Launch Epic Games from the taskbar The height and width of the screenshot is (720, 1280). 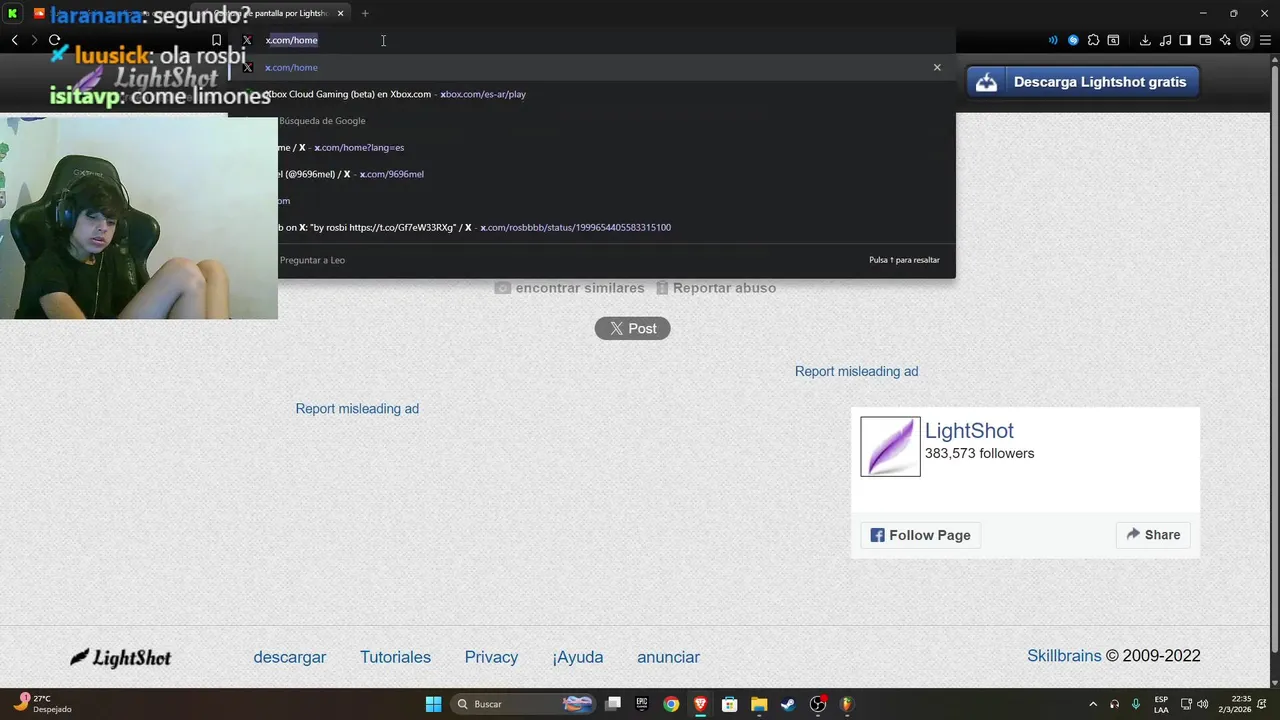[x=642, y=704]
